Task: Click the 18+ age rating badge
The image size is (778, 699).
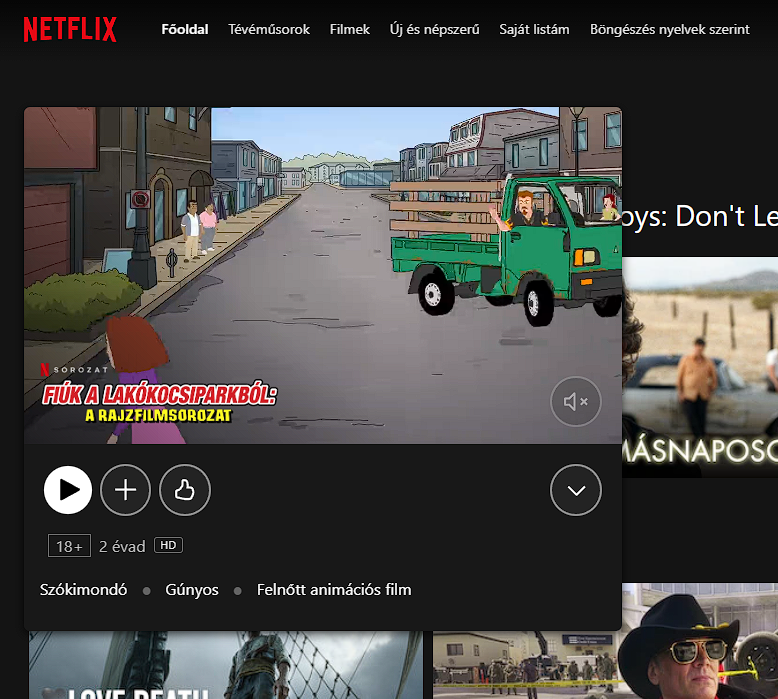Action: tap(69, 546)
